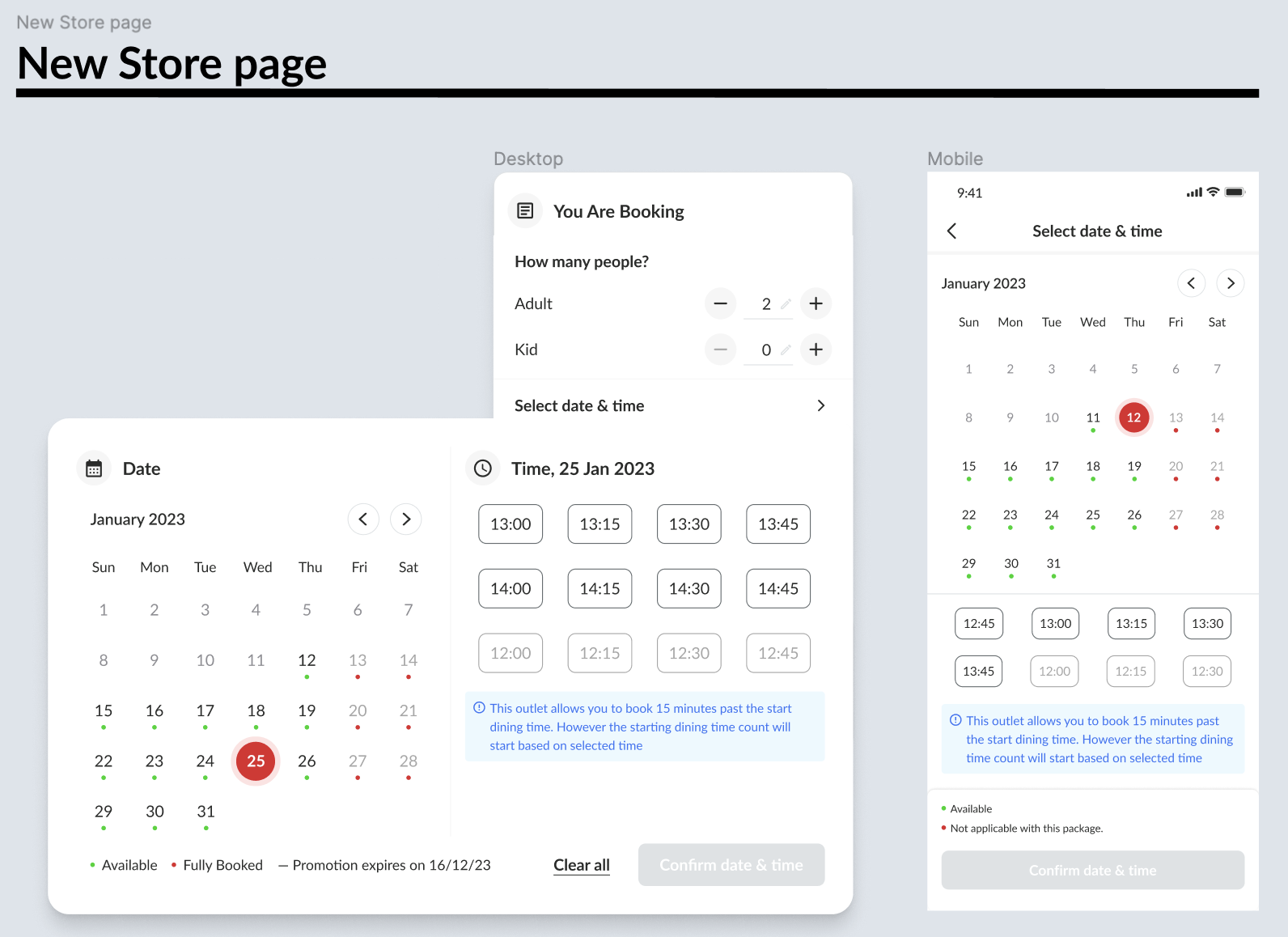Choose the 14:45 desktop time slot

click(777, 589)
